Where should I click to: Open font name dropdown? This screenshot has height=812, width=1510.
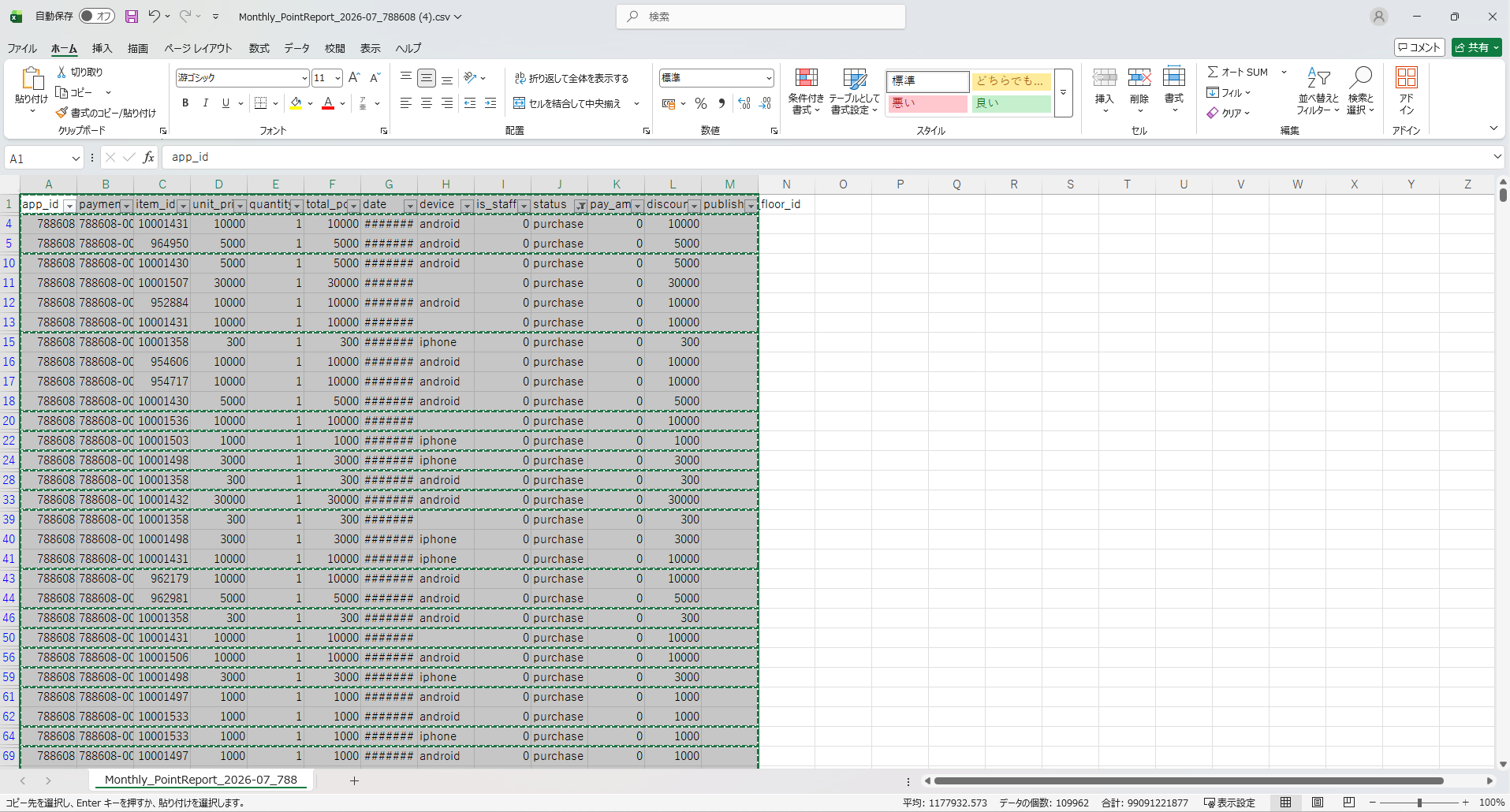coord(304,77)
